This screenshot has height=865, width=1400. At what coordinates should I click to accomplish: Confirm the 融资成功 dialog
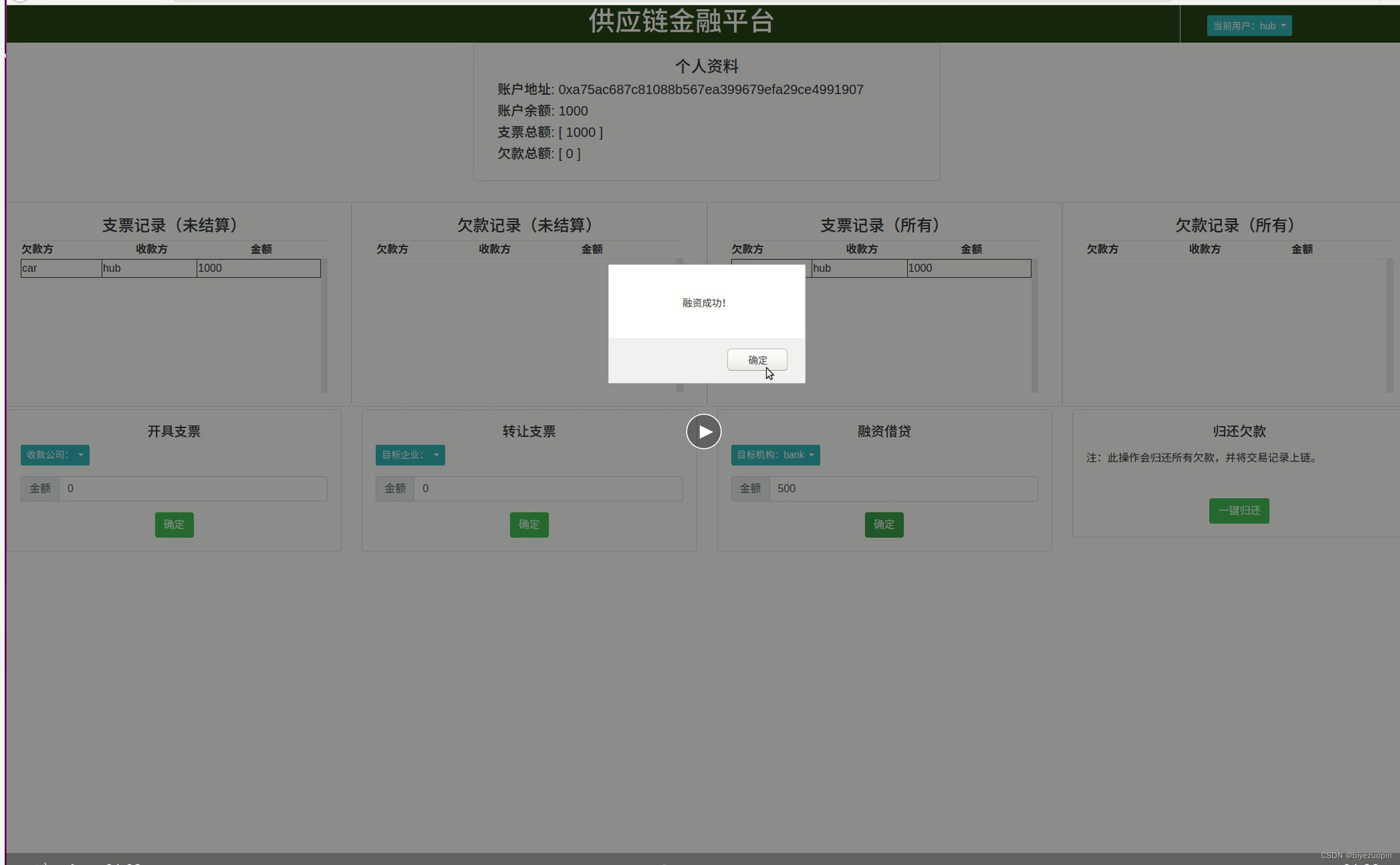756,359
